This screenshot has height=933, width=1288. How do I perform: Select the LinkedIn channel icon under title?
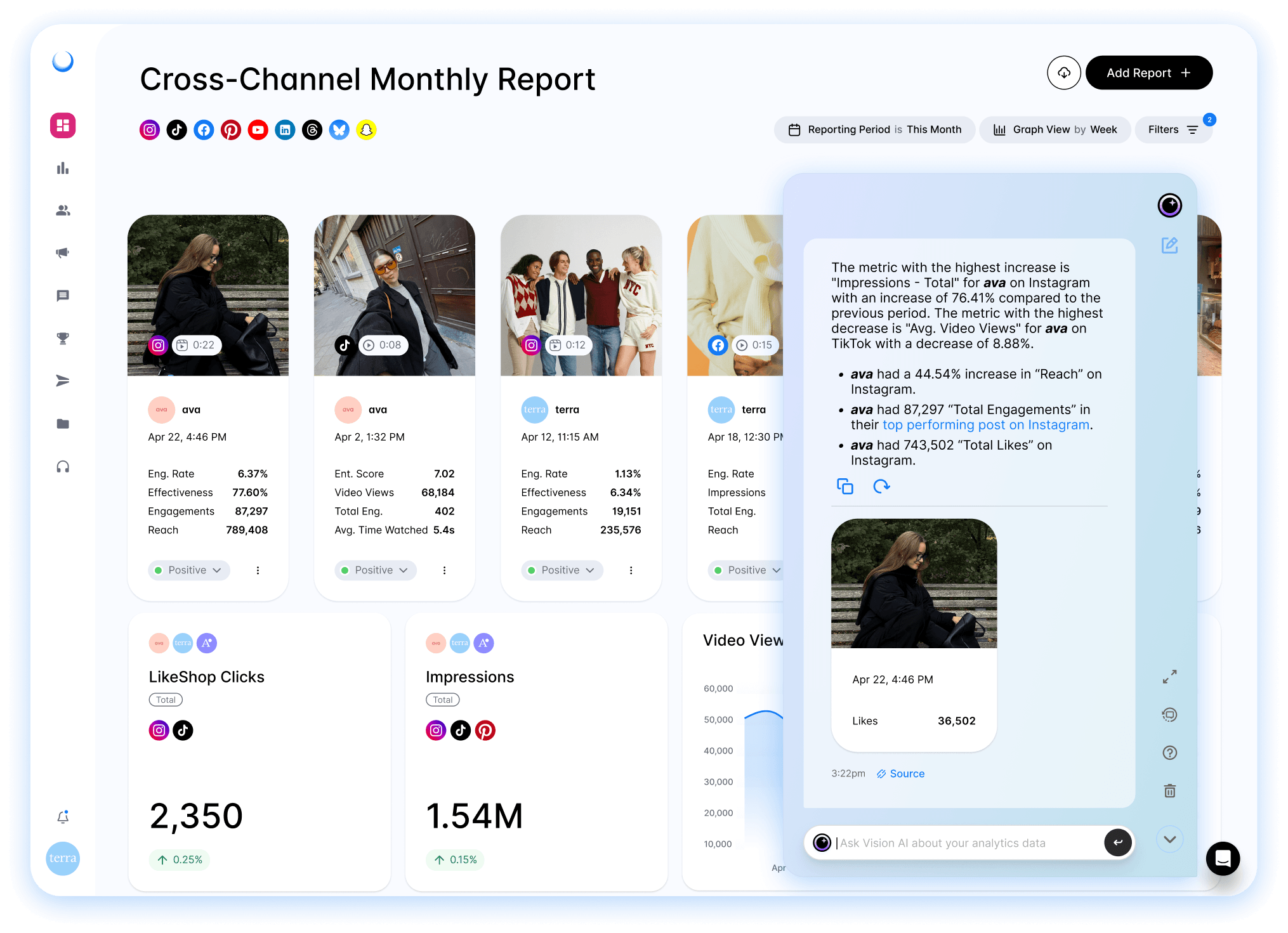click(x=286, y=130)
